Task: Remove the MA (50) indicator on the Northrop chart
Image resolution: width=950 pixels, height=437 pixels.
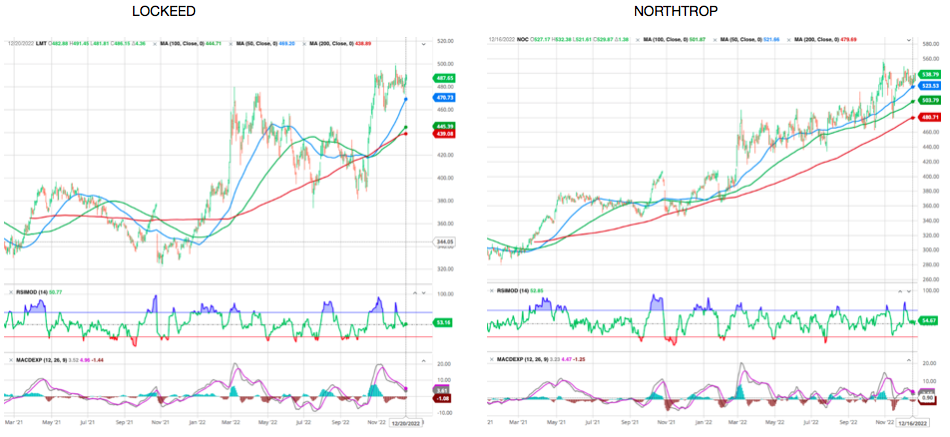Action: tap(714, 39)
